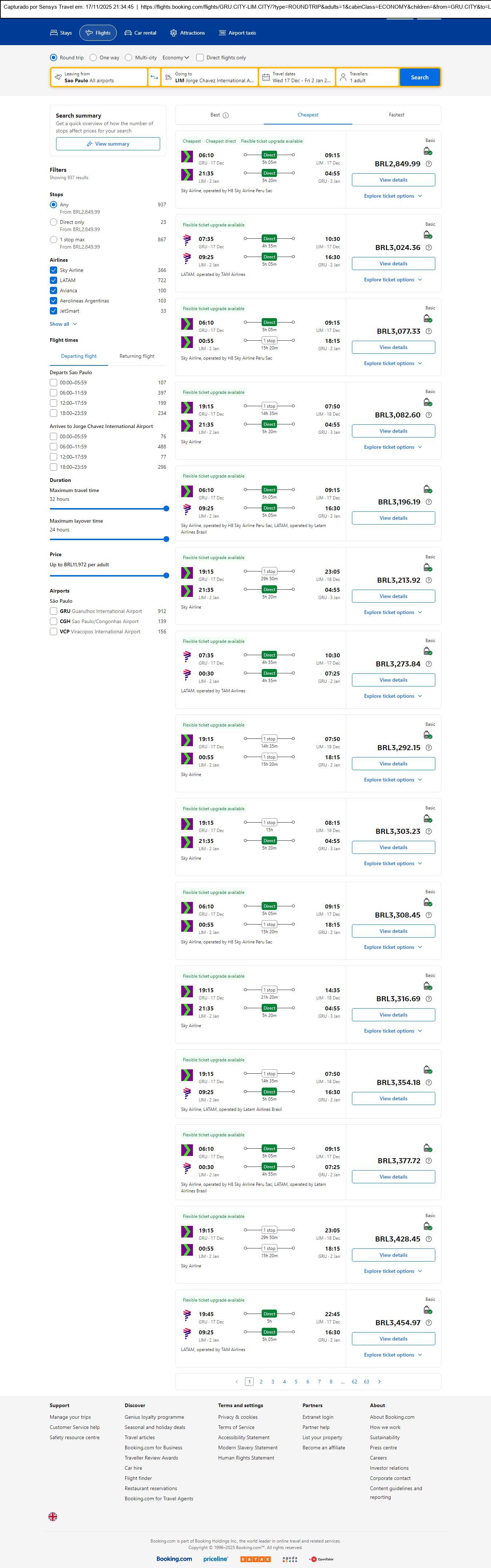
Task: Click the Car rental car icon
Action: point(128,33)
